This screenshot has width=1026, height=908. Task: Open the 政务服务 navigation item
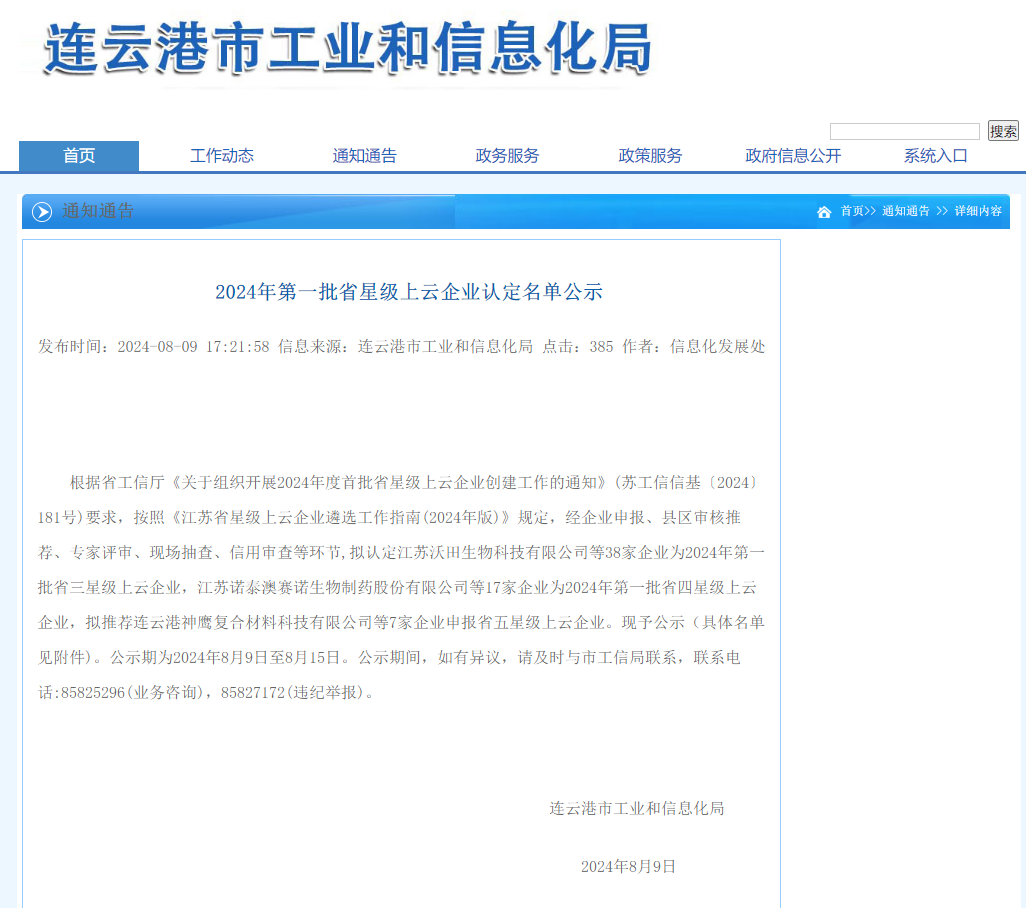coord(507,156)
